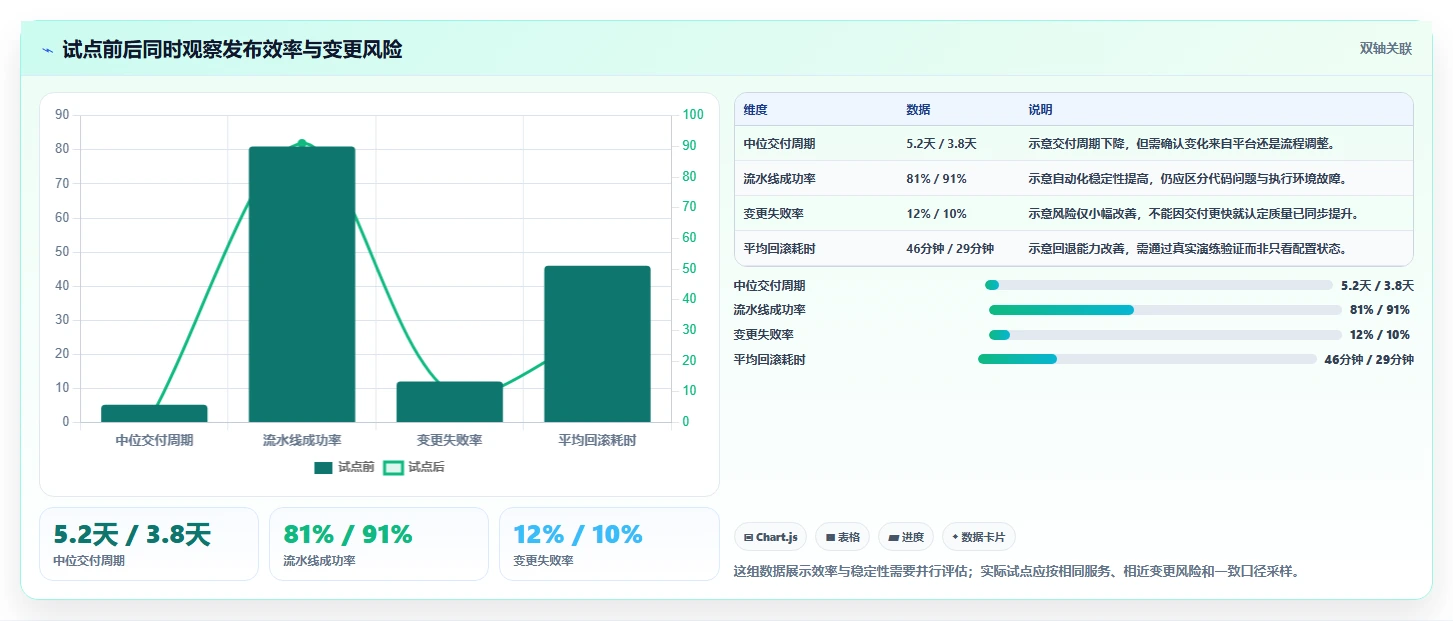Viewport: 1453px width, 621px height.
Task: Click the 表格 chip
Action: [843, 537]
